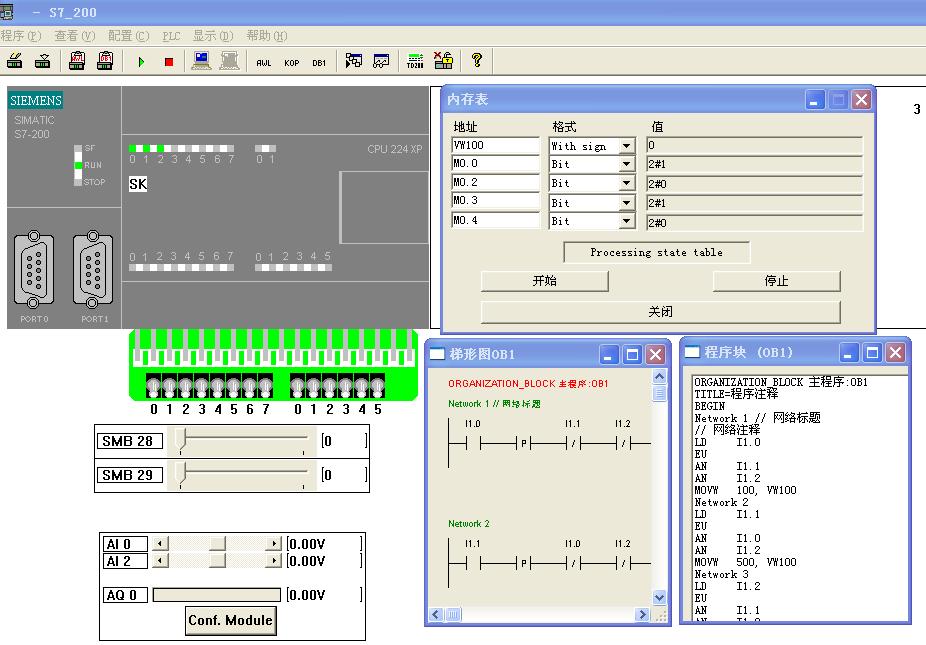Screen dimensions: 926x645
Task: Click the M0.2 address input field
Action: (x=495, y=183)
